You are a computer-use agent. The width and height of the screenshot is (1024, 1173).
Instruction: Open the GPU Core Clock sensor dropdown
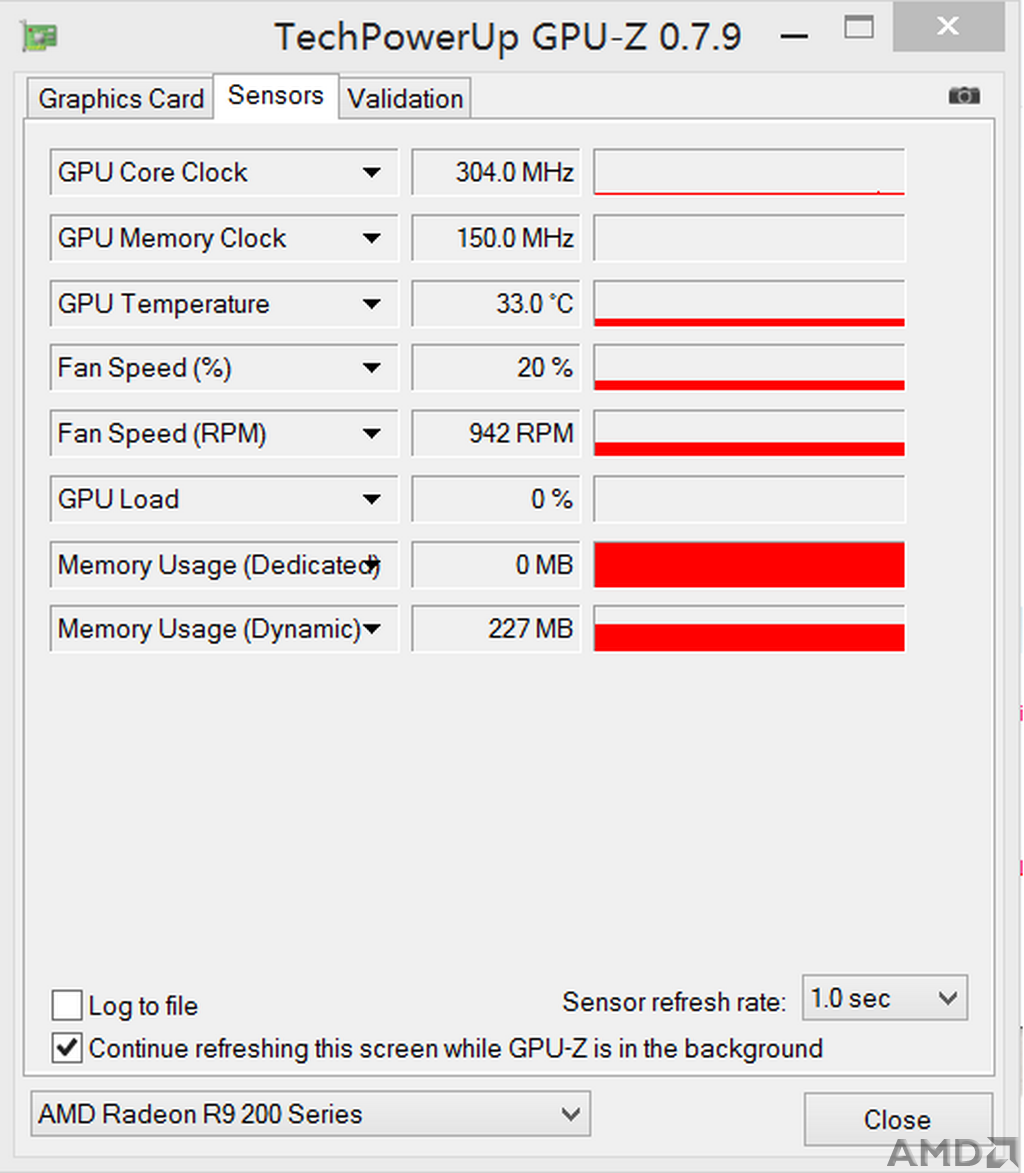[x=372, y=173]
